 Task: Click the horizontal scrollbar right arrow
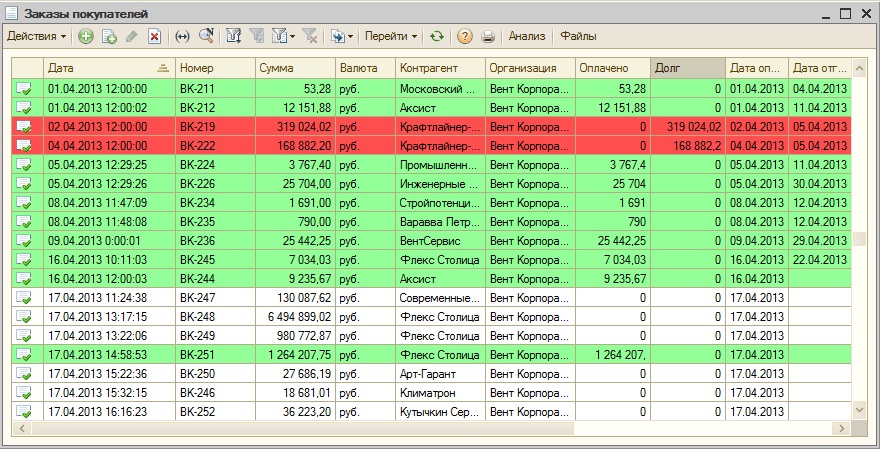pyautogui.click(x=842, y=429)
